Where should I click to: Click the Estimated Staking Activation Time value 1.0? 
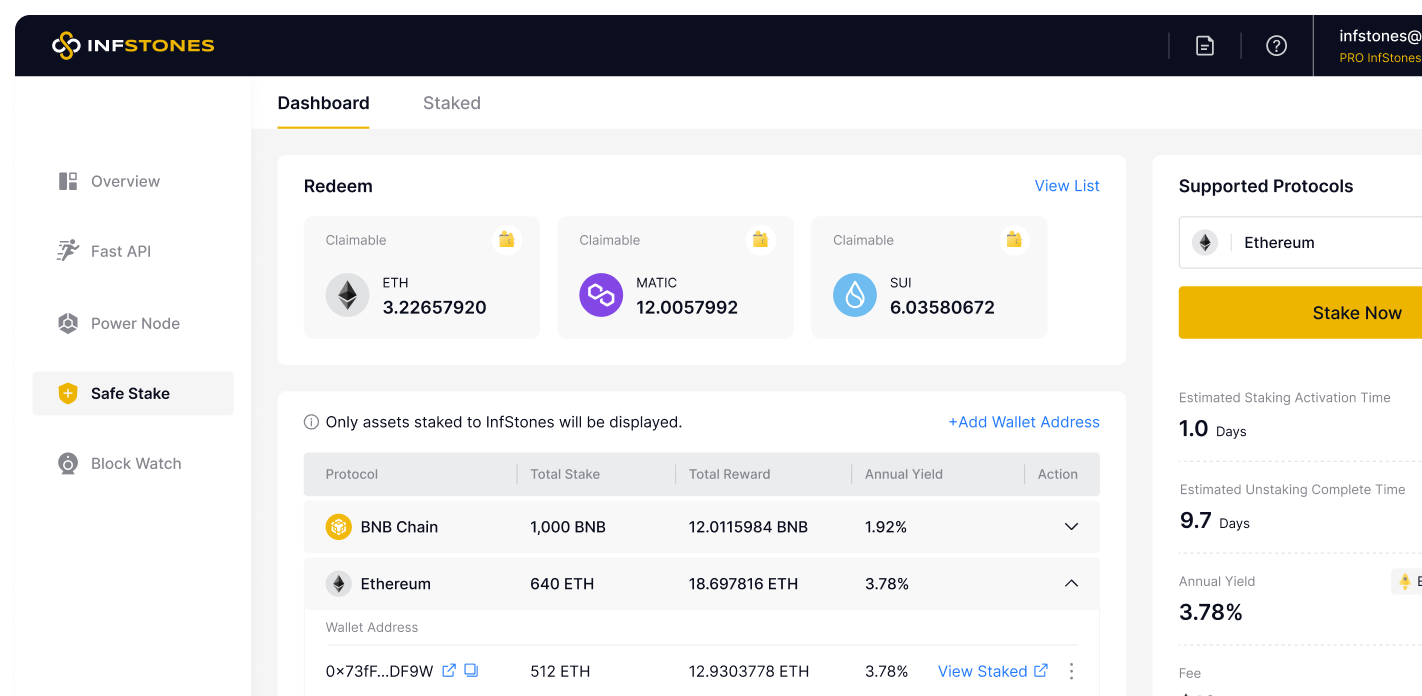[x=1194, y=429]
